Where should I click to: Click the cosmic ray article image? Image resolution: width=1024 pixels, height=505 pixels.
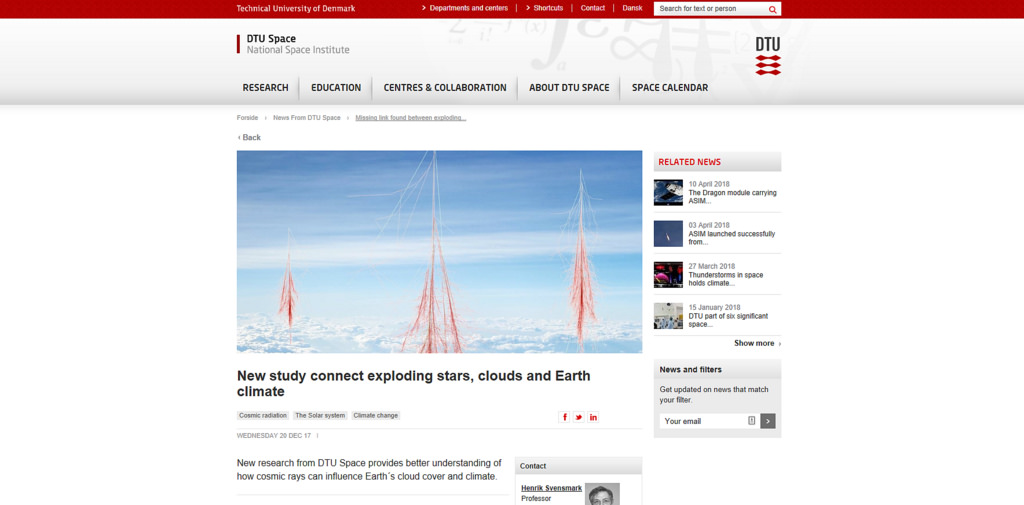440,252
